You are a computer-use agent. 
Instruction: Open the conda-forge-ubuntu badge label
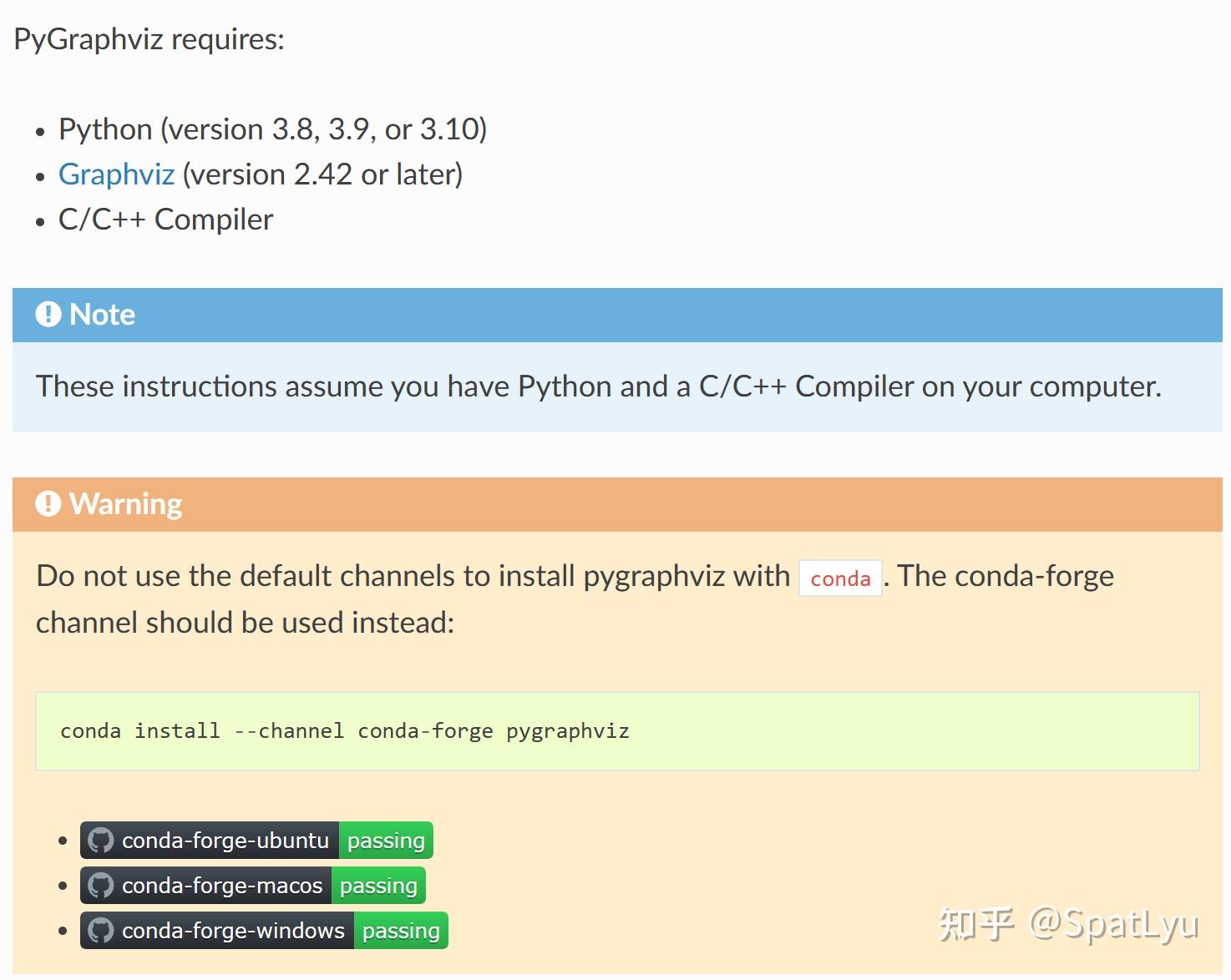click(x=225, y=841)
